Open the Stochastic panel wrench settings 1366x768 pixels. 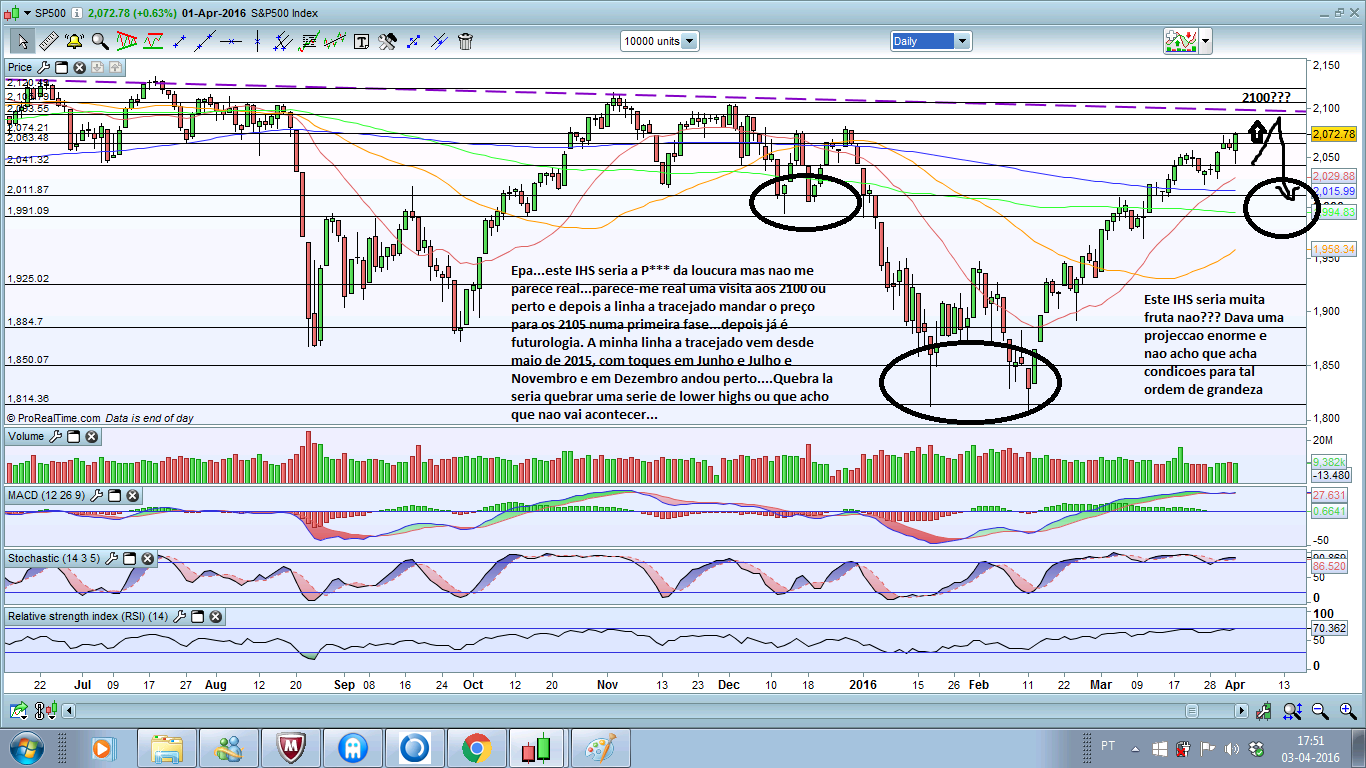(x=112, y=557)
